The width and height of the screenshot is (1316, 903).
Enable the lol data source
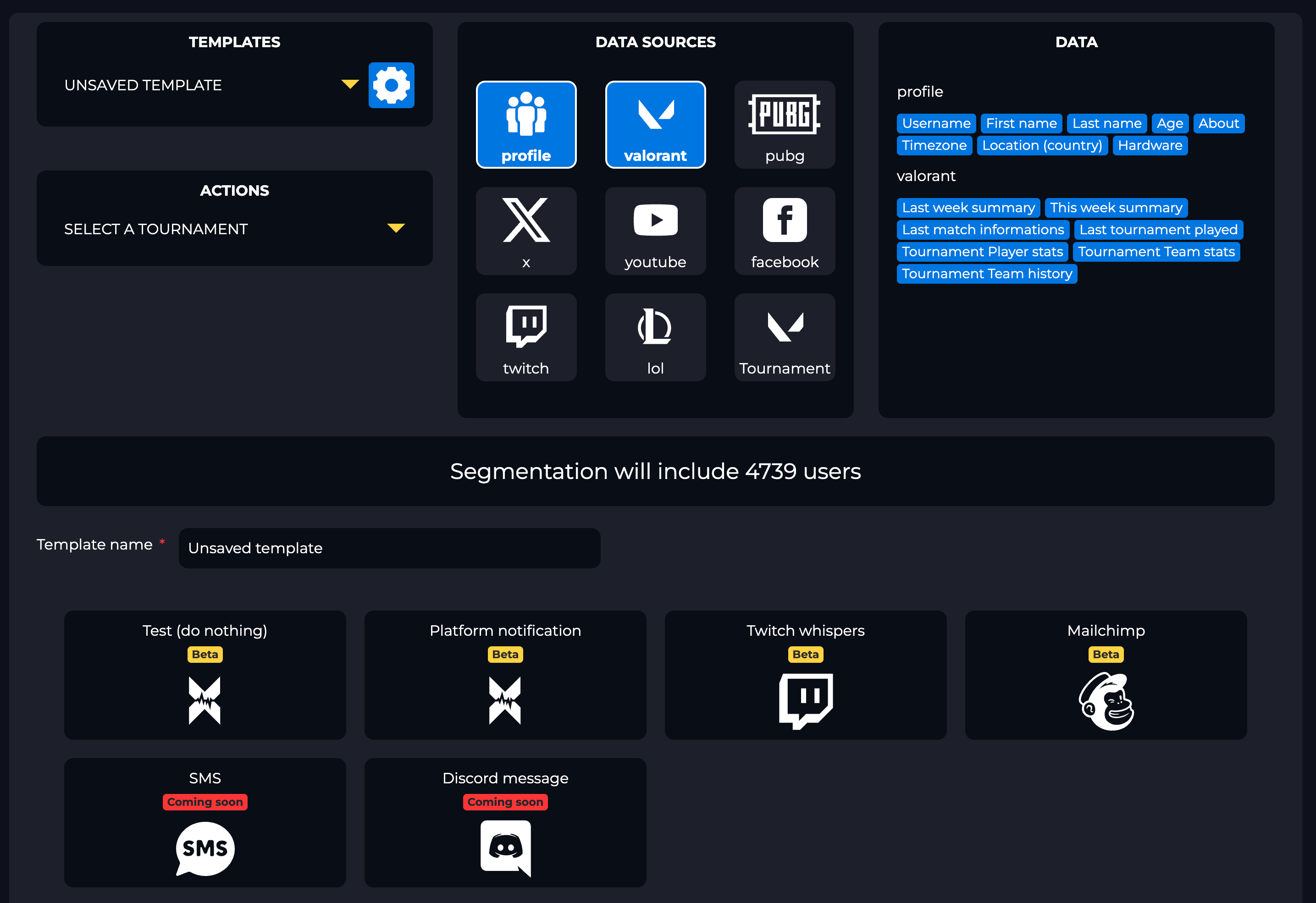tap(655, 337)
